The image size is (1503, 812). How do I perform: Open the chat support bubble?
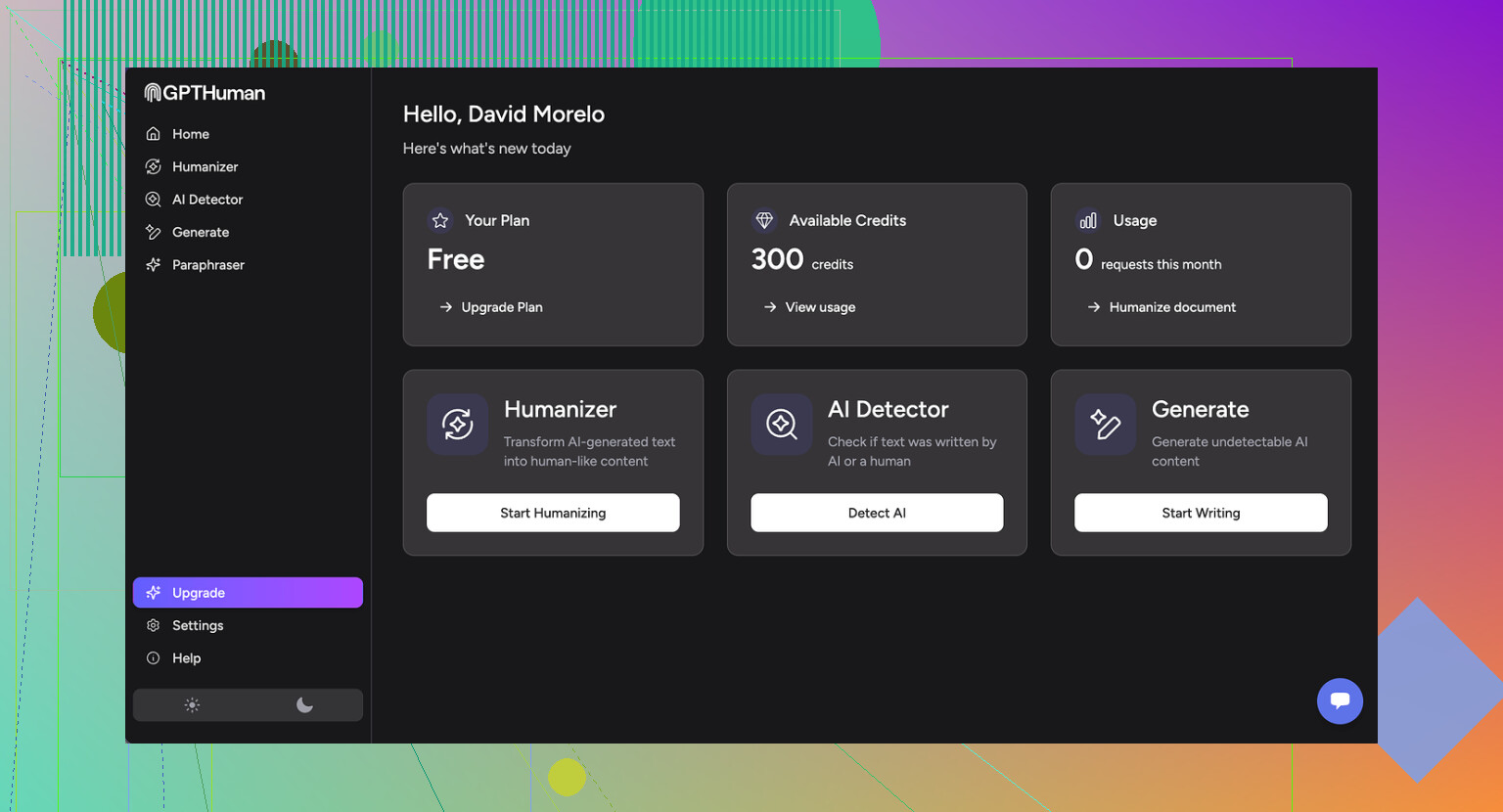[1340, 700]
